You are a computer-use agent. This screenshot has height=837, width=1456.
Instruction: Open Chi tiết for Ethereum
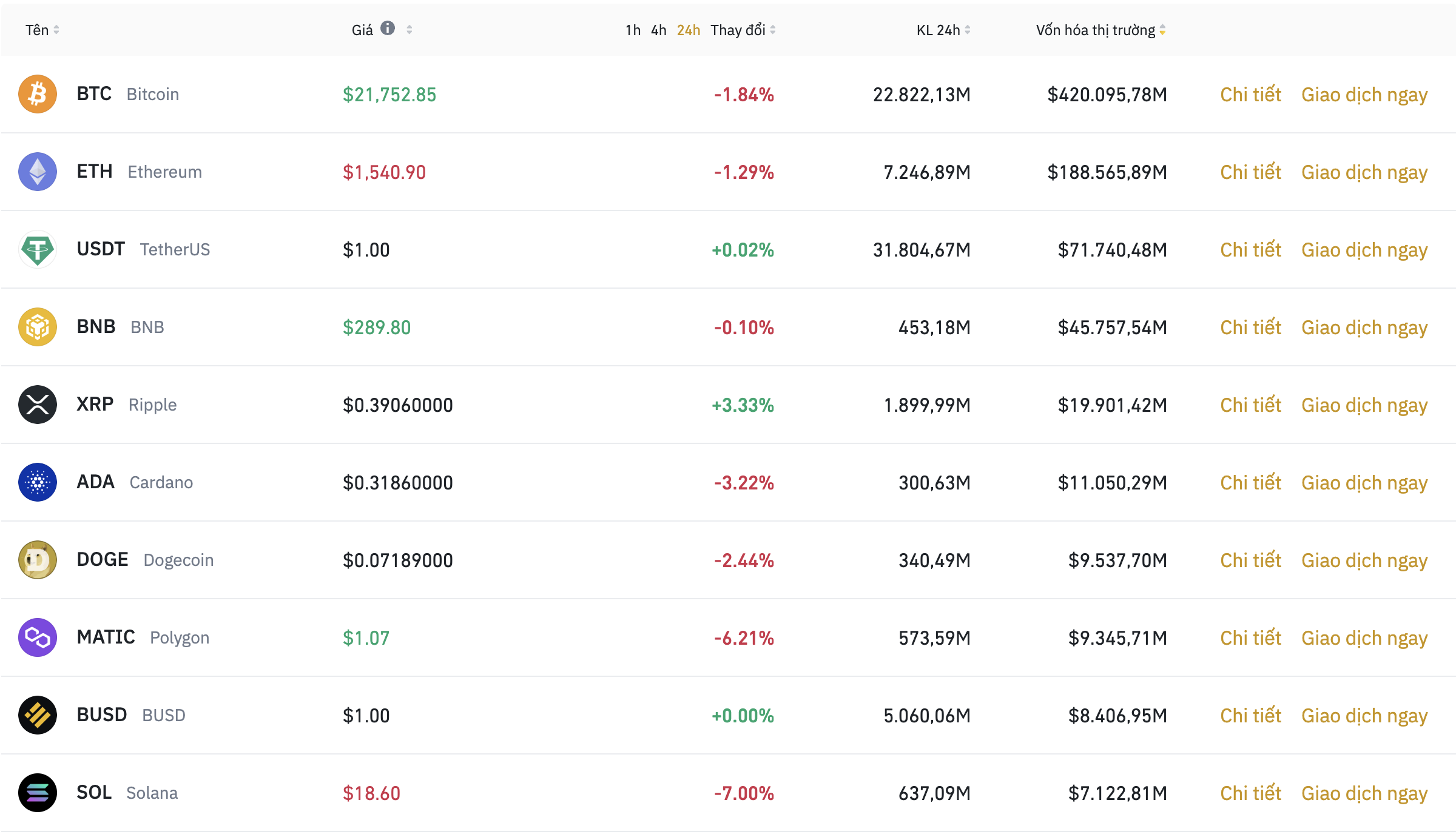tap(1250, 172)
